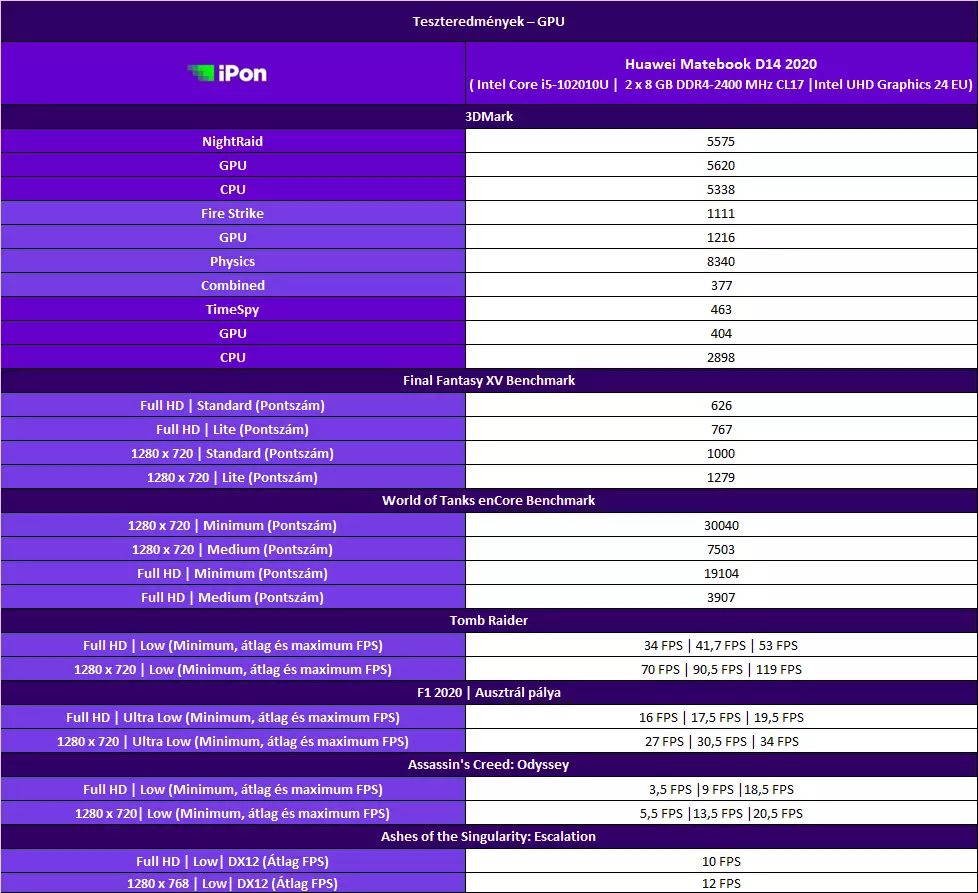Click the score 1000
This screenshot has width=978, height=893.
(720, 453)
